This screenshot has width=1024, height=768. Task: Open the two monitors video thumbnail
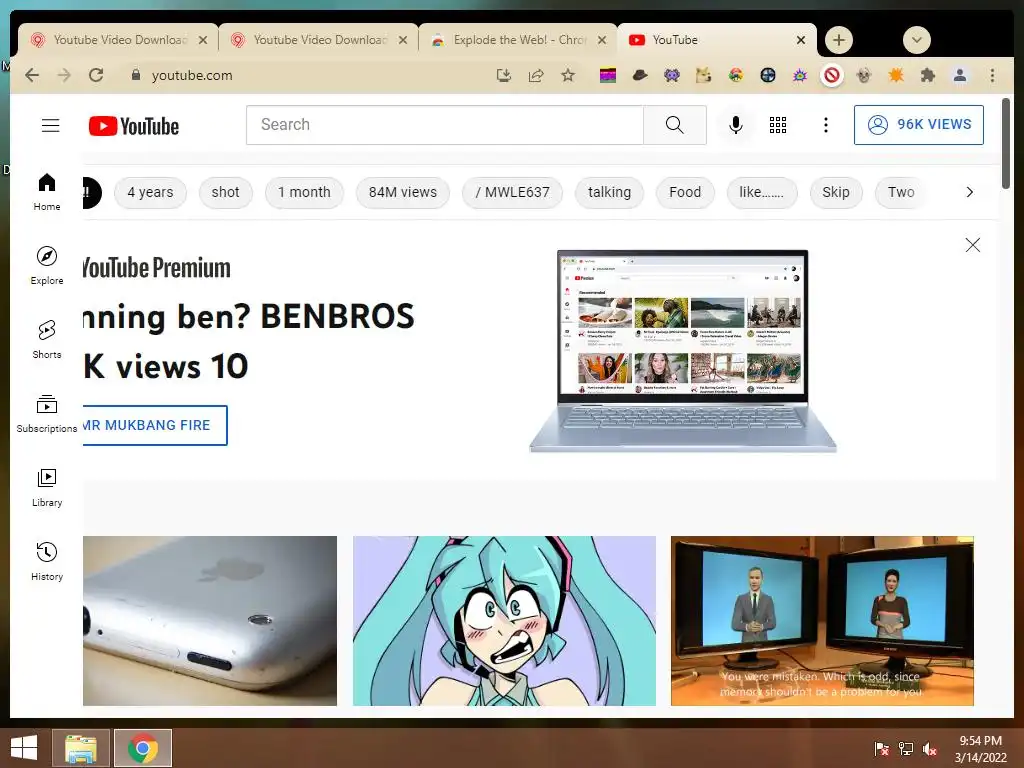[822, 620]
